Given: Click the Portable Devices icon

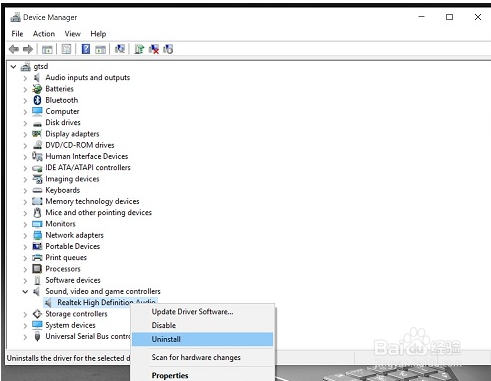Looking at the screenshot, I should 37,246.
